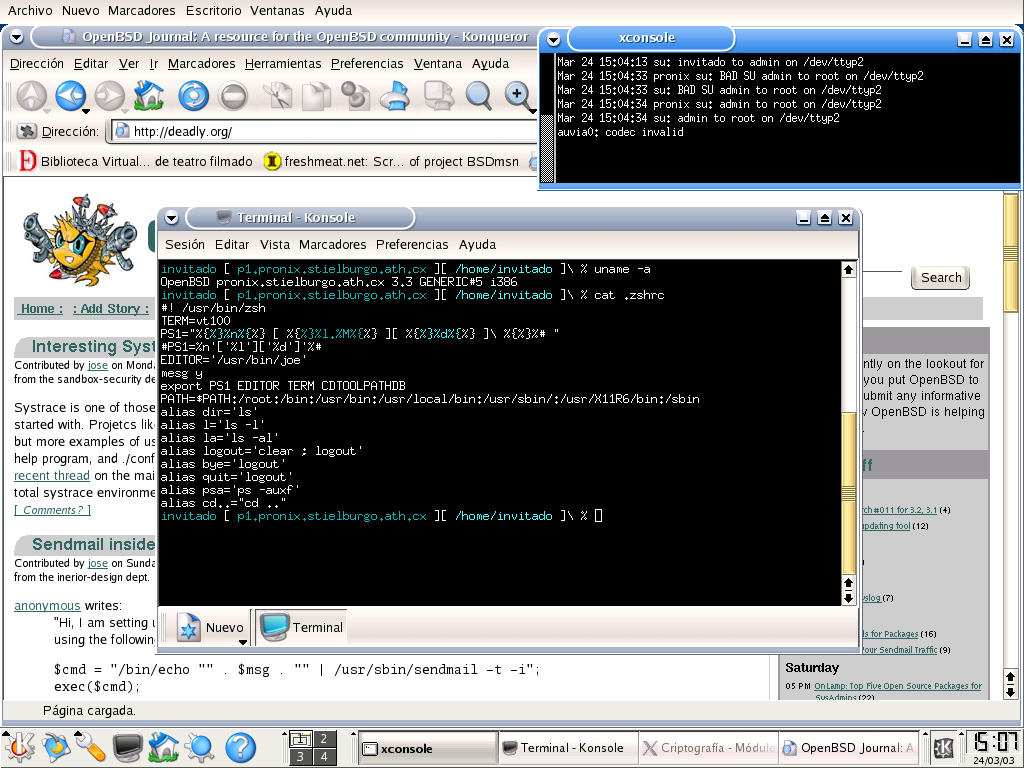Click the K icon in the system tray
Screen dimensions: 1024x768
tap(943, 748)
